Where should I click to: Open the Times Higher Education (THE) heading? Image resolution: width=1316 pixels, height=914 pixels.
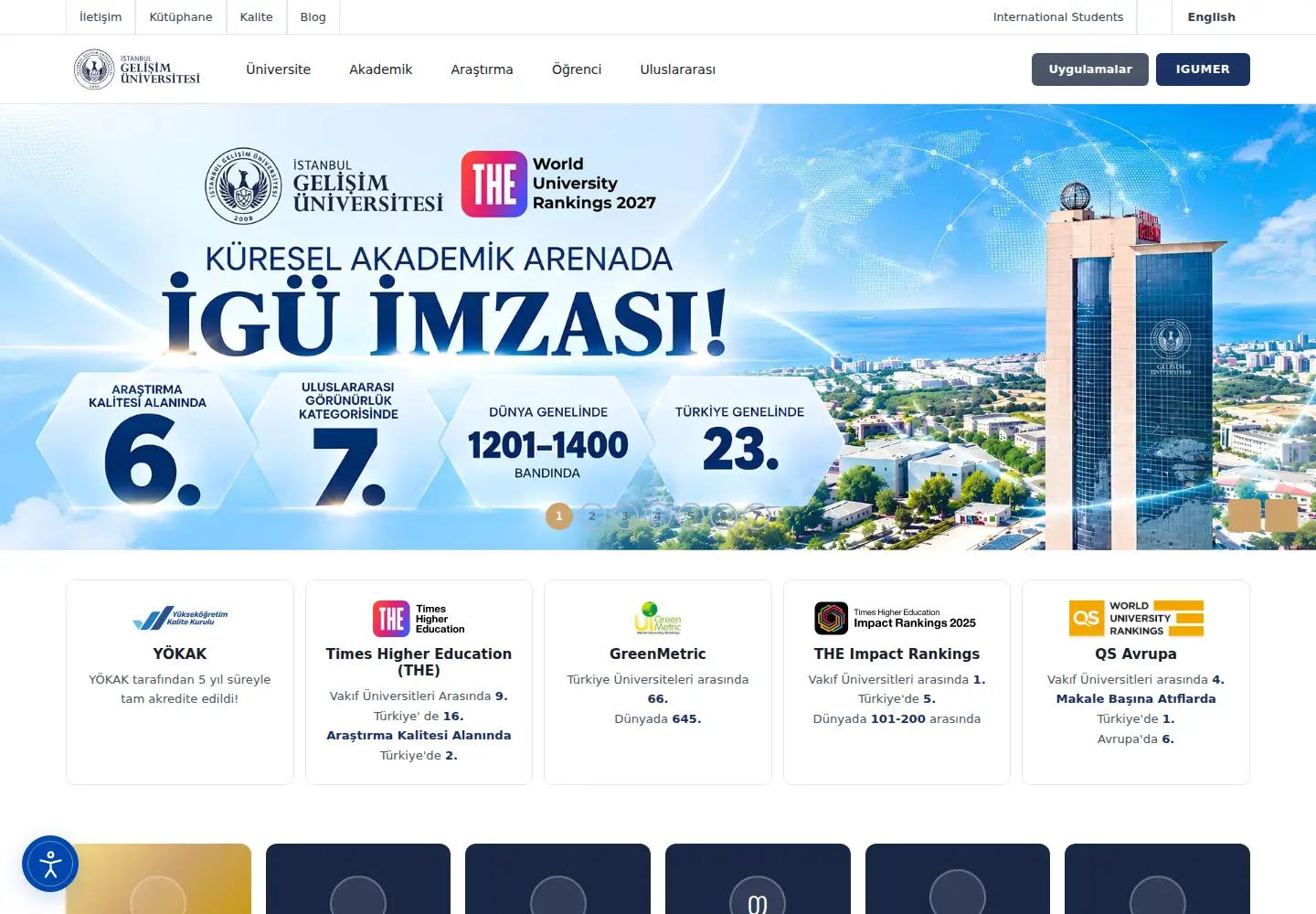click(419, 662)
